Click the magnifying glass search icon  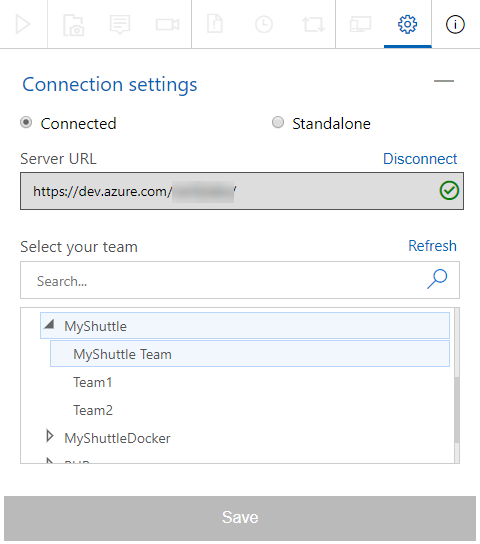(x=437, y=279)
